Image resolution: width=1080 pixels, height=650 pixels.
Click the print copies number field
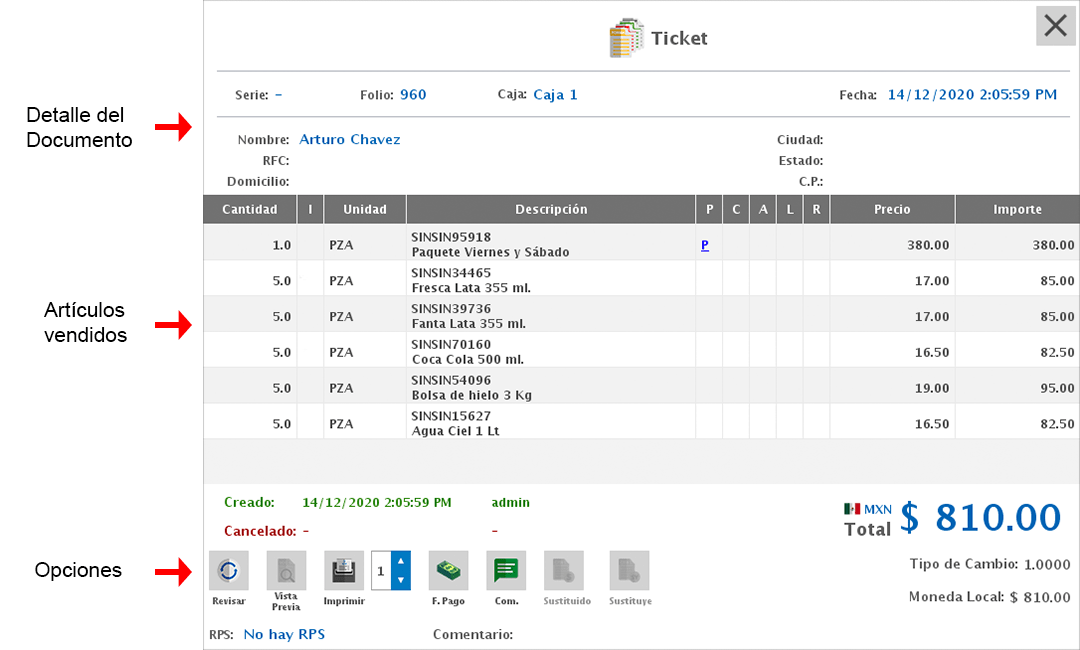381,570
